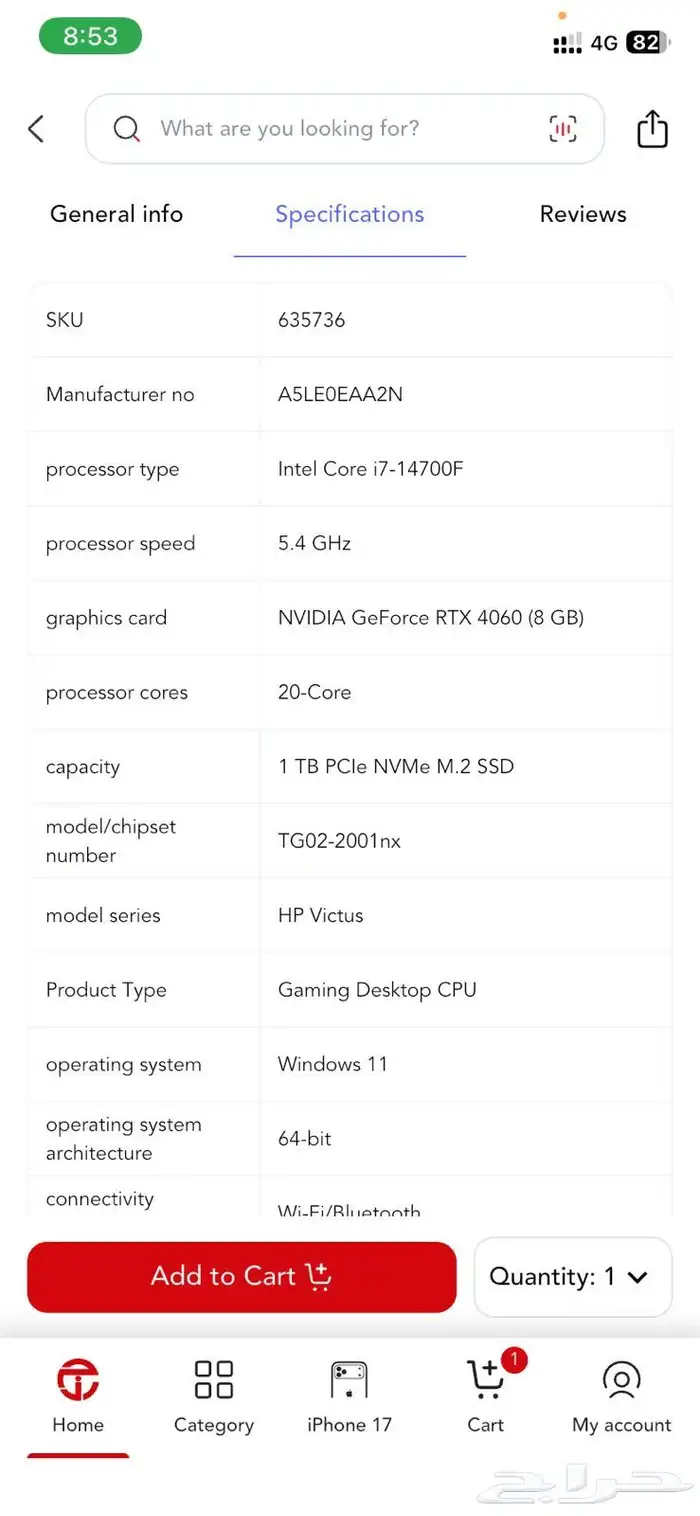Screen dimensions: 700x1516
Task: Share this product using the share icon
Action: [651, 129]
